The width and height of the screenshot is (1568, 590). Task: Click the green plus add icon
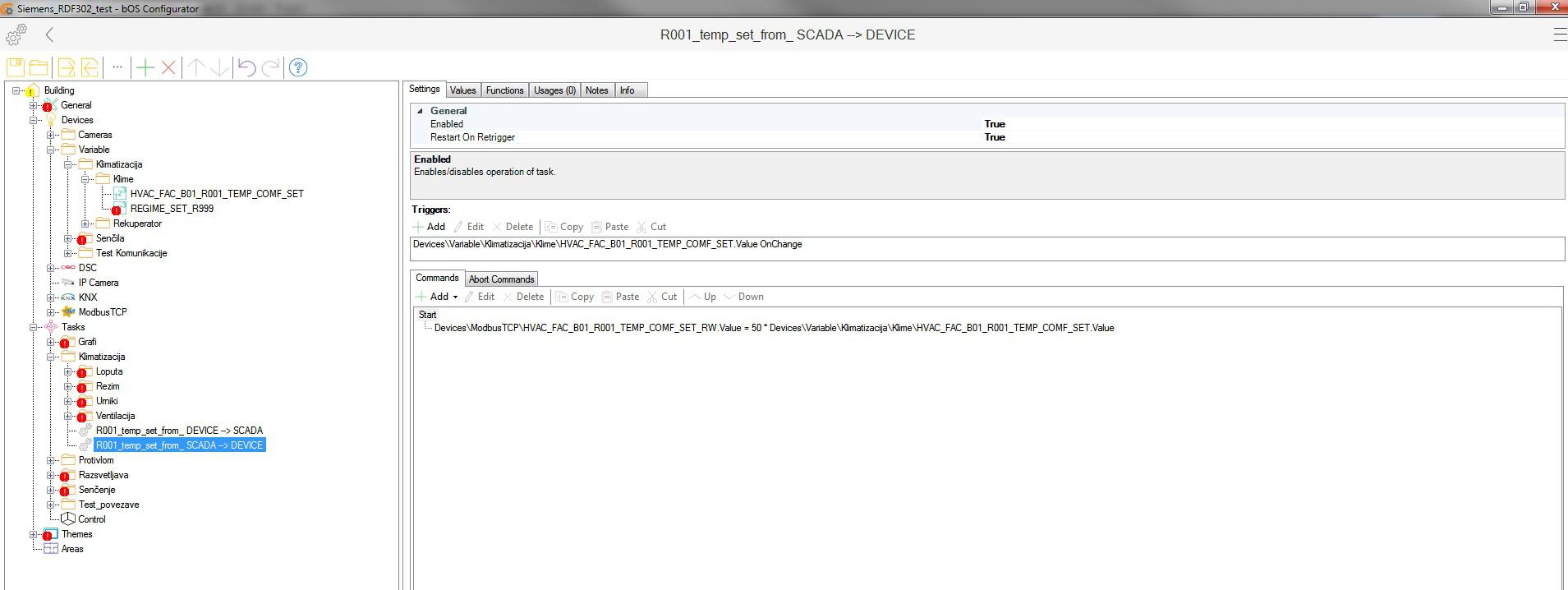(x=145, y=67)
